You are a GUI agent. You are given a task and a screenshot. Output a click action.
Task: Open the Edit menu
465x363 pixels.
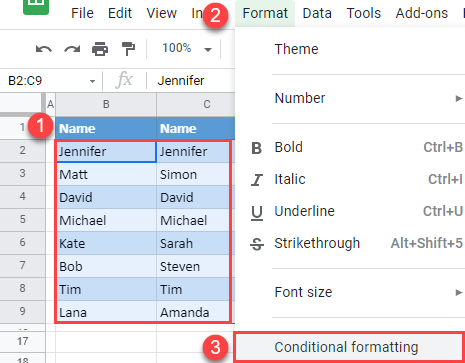point(120,13)
